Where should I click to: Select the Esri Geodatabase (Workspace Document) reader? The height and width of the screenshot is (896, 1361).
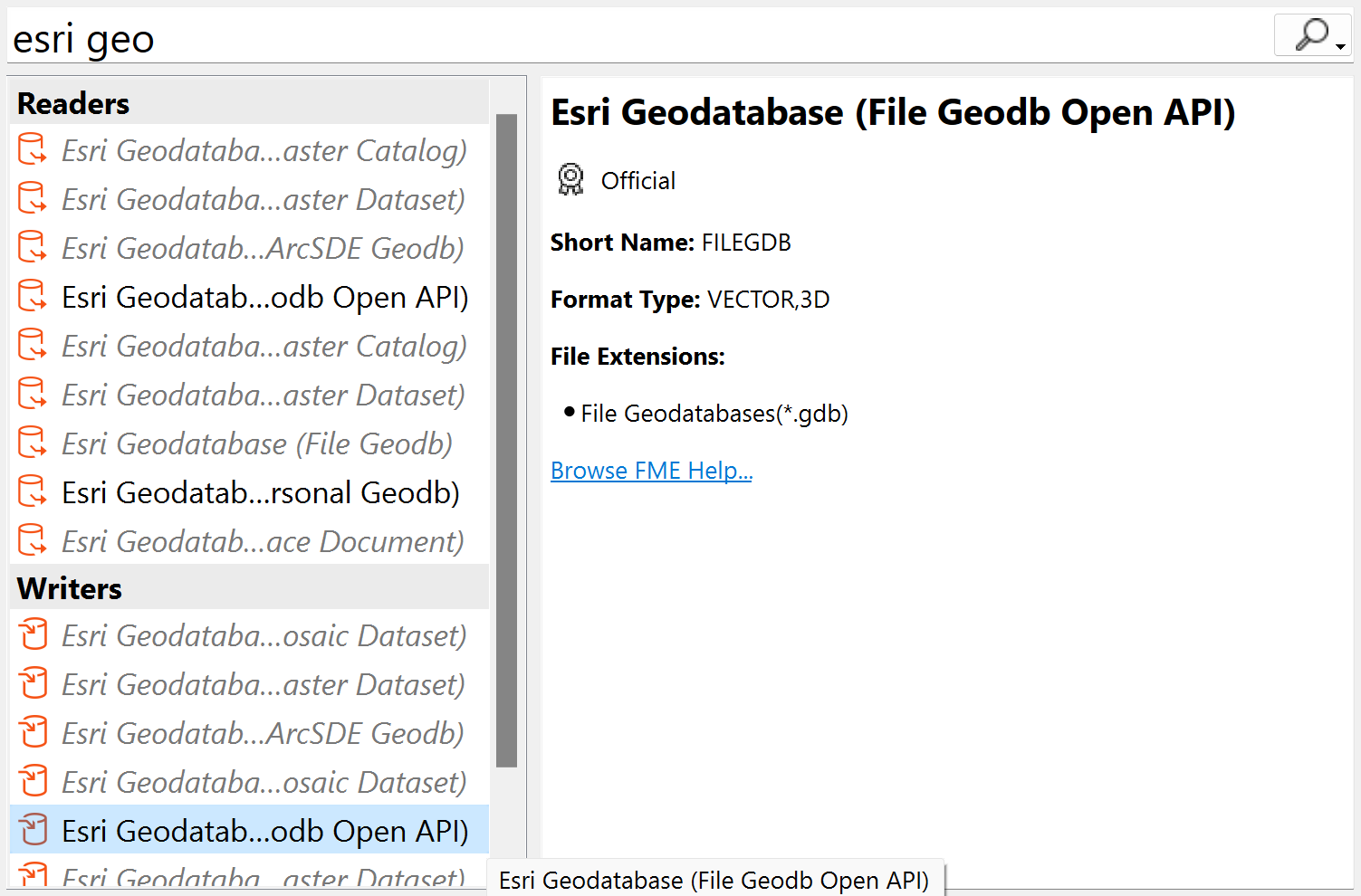(262, 540)
